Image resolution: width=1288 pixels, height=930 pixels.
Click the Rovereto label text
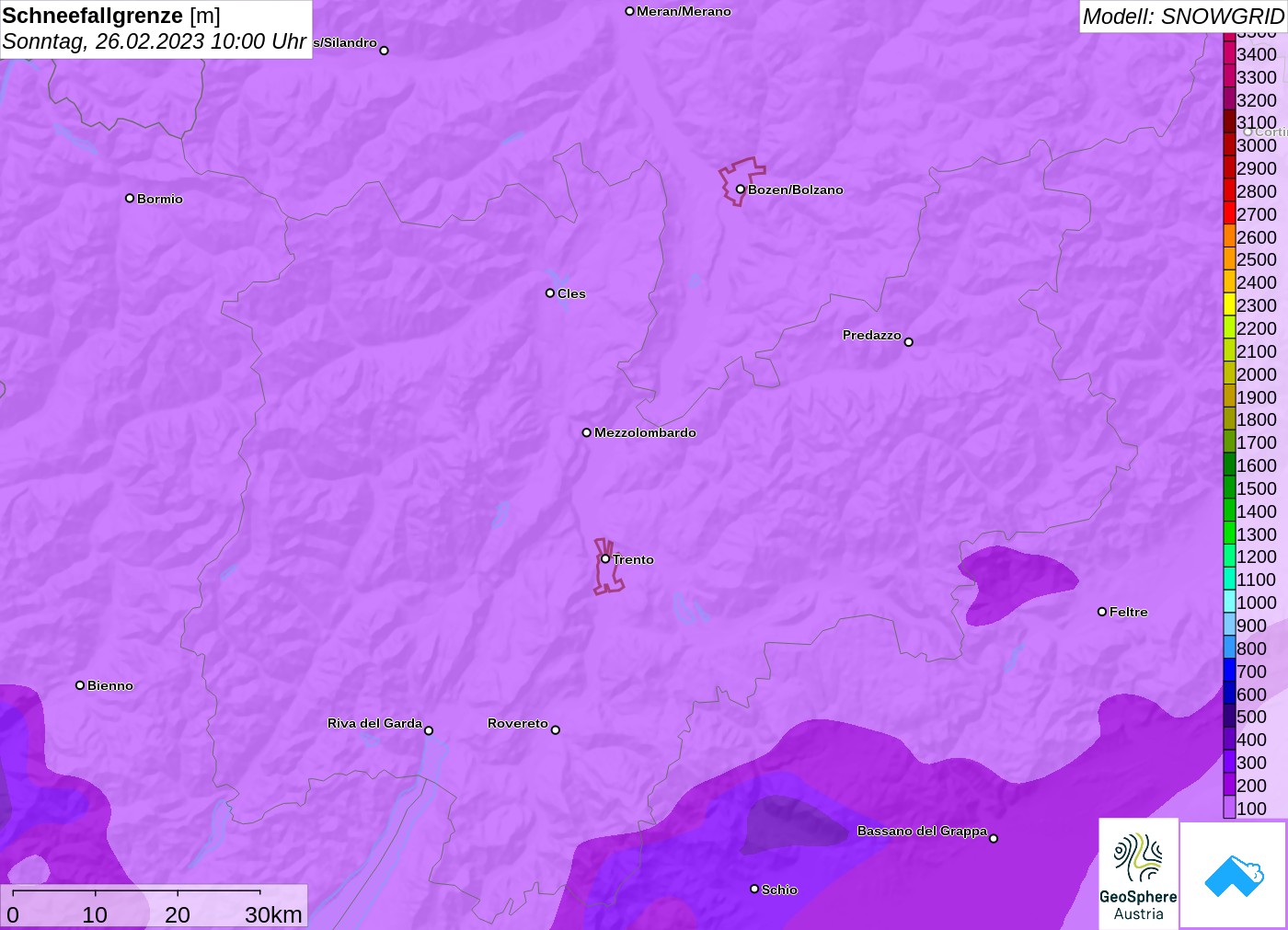click(x=518, y=723)
